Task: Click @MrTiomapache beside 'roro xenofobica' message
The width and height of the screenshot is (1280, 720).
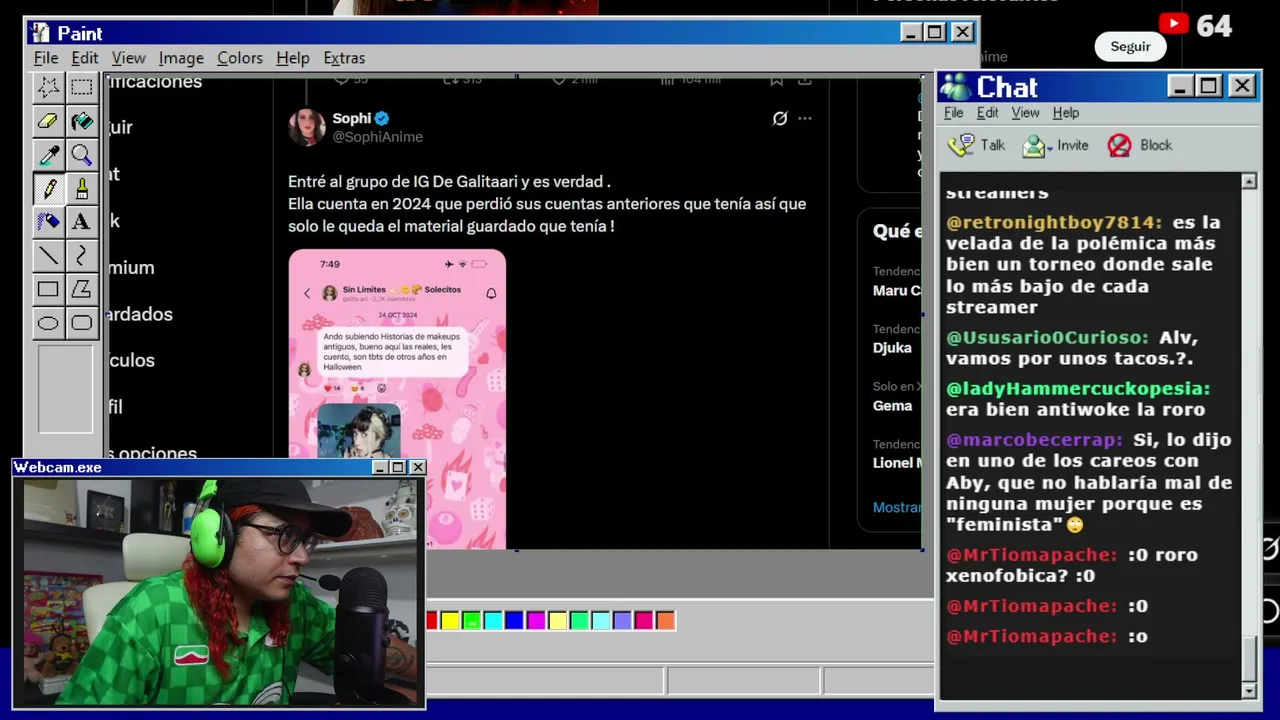Action: (x=1032, y=555)
